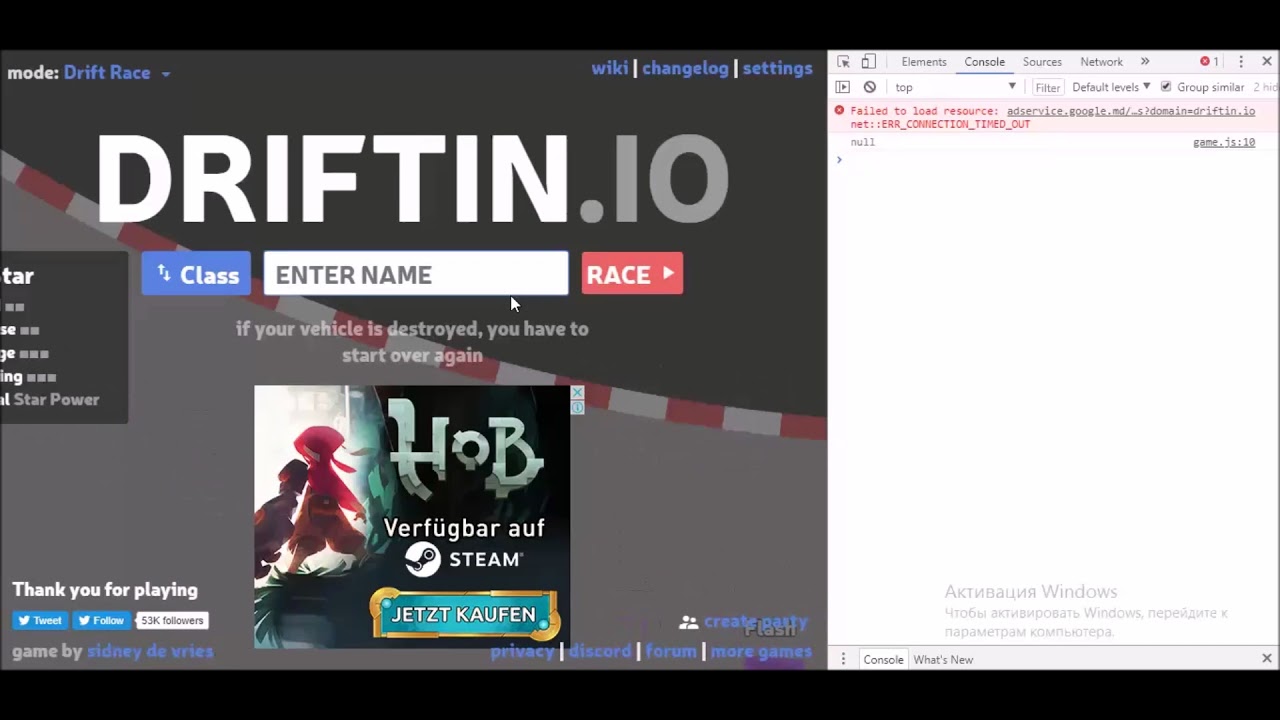This screenshot has height=720, width=1280.
Task: Close the DevTools panel
Action: tap(1267, 62)
